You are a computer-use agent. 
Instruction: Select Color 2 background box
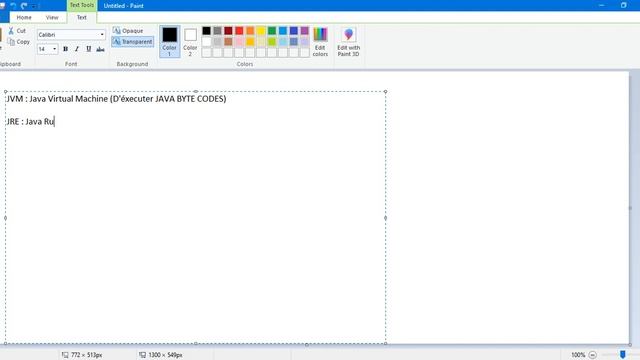pyautogui.click(x=190, y=41)
